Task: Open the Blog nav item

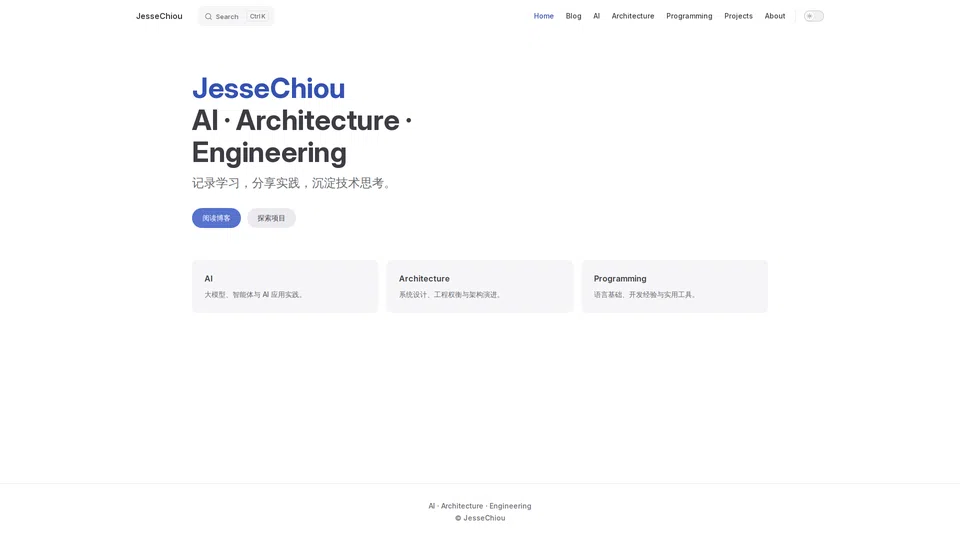Action: [x=574, y=16]
